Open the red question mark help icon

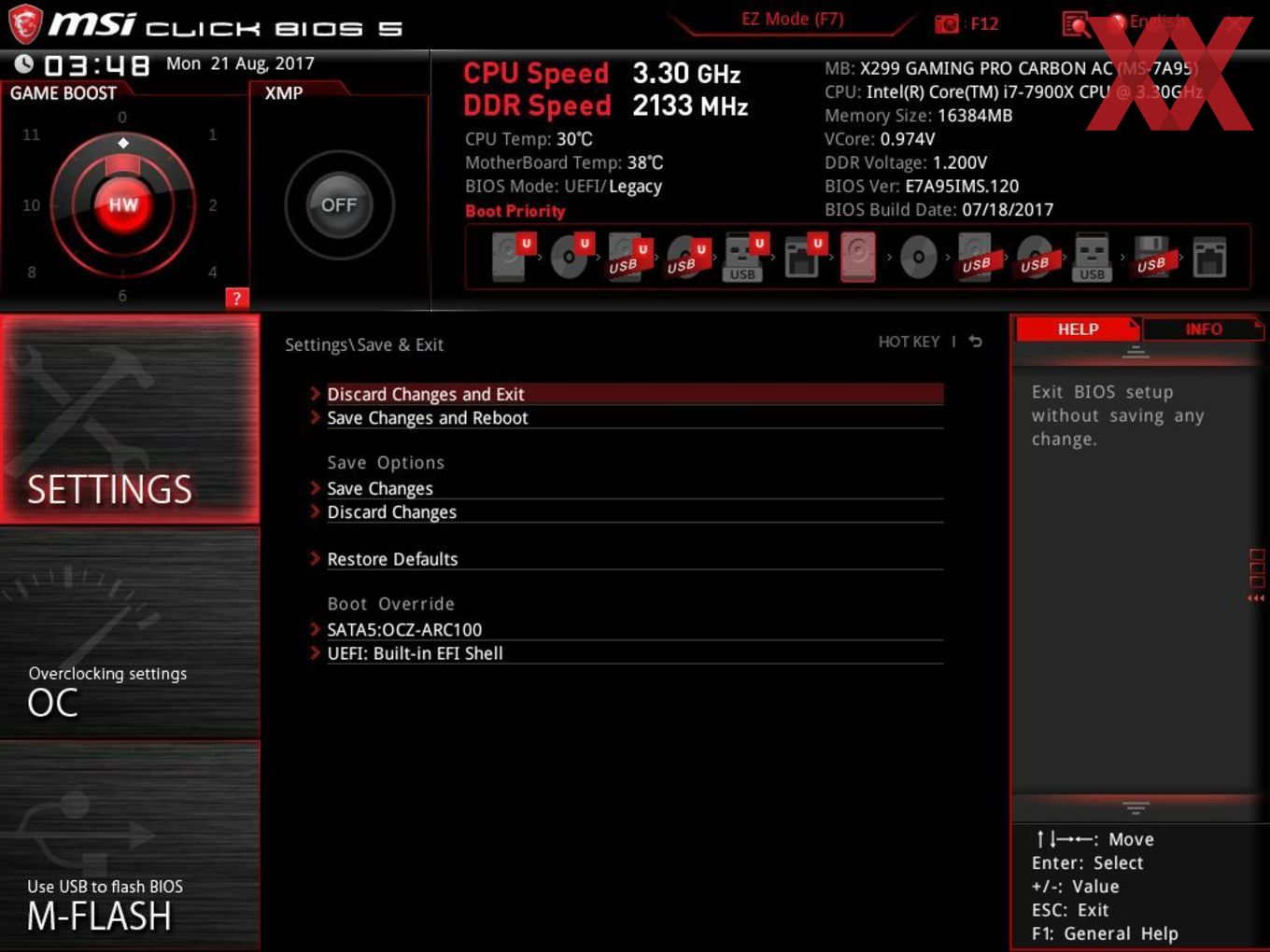coord(237,298)
